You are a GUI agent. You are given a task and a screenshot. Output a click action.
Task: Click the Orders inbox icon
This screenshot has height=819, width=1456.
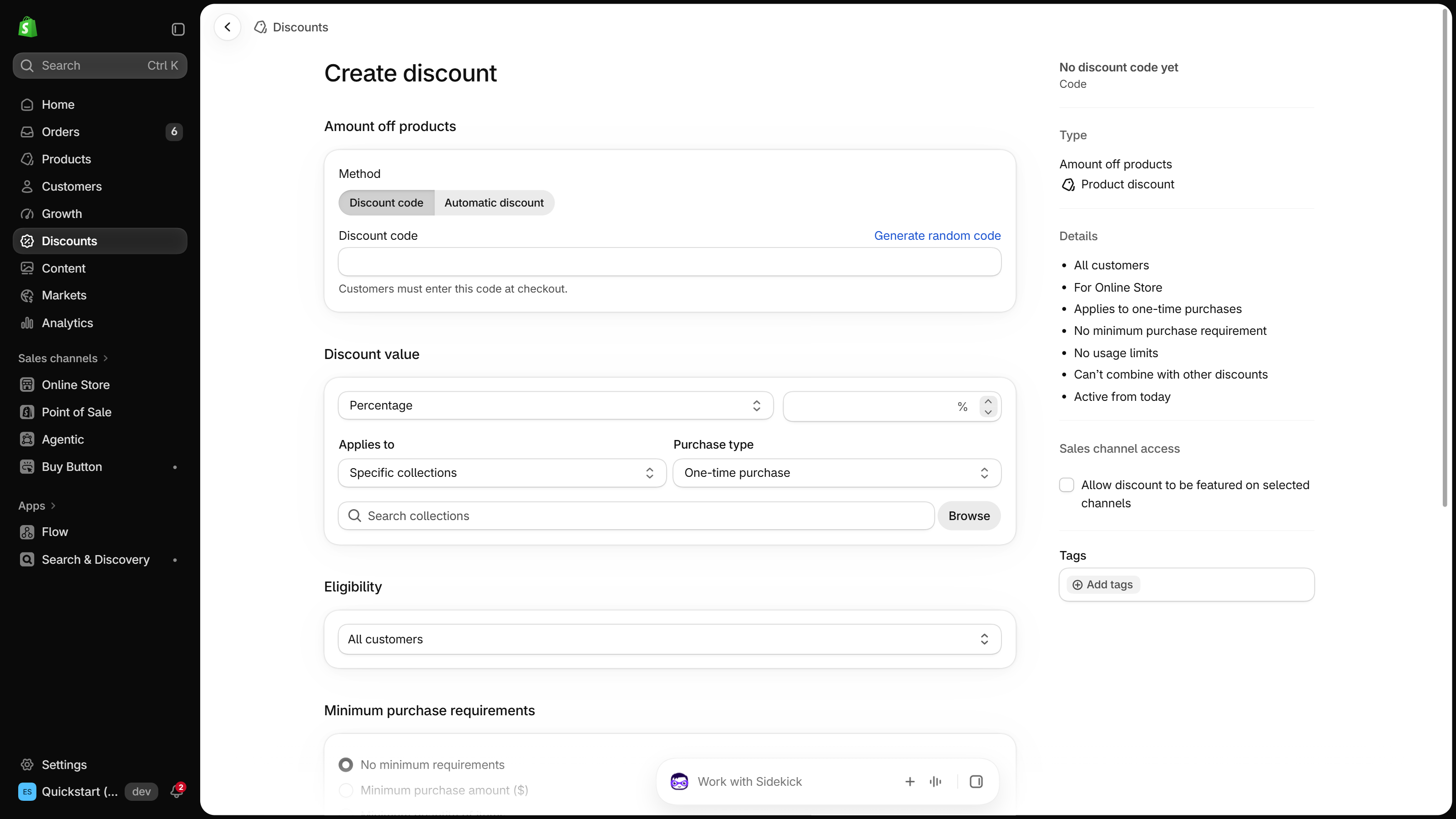click(27, 131)
